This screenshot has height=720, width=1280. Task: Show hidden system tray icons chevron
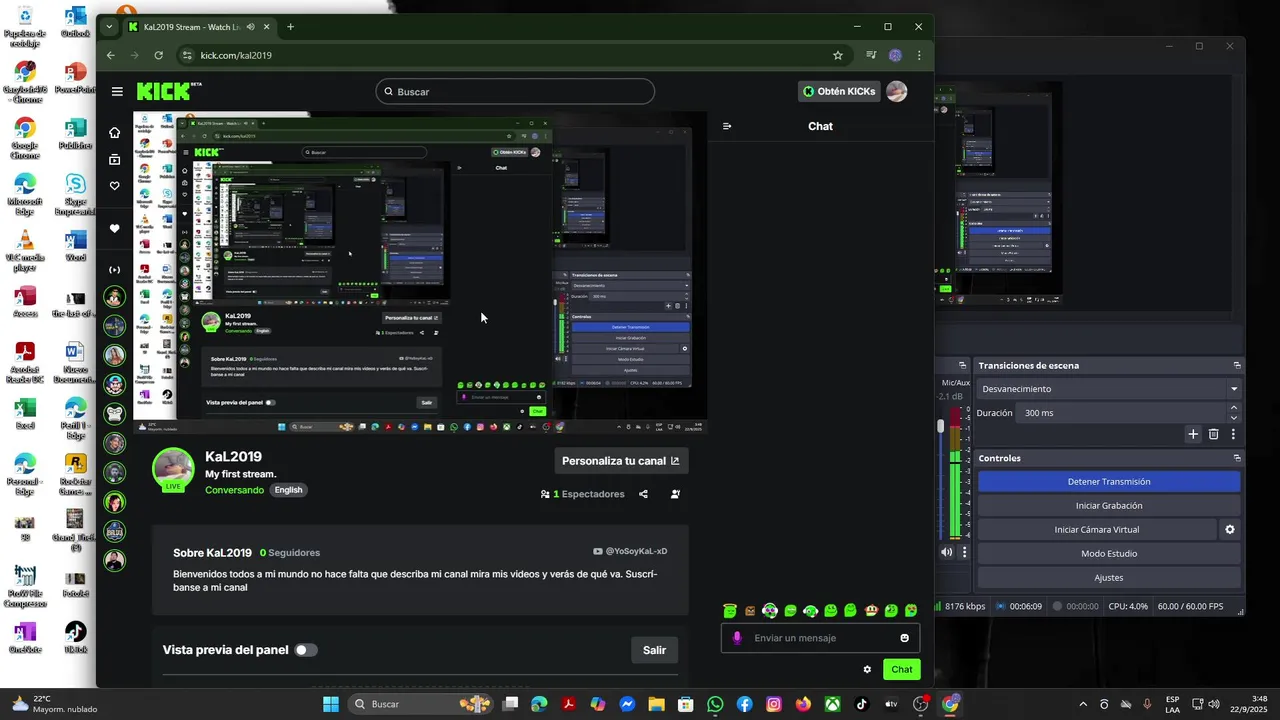1083,704
